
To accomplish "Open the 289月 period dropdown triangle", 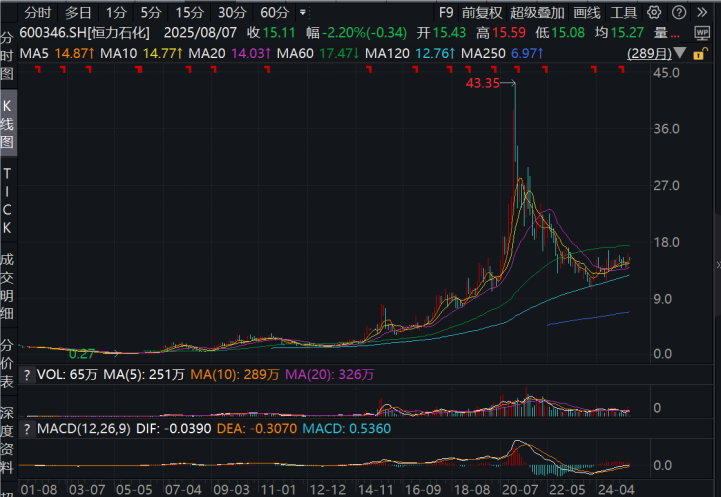I will 680,53.
